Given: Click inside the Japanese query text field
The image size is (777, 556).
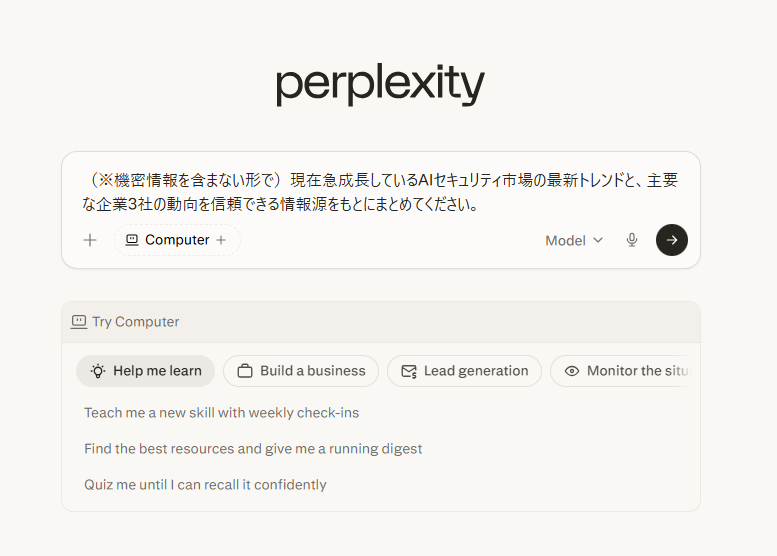Looking at the screenshot, I should pyautogui.click(x=380, y=192).
